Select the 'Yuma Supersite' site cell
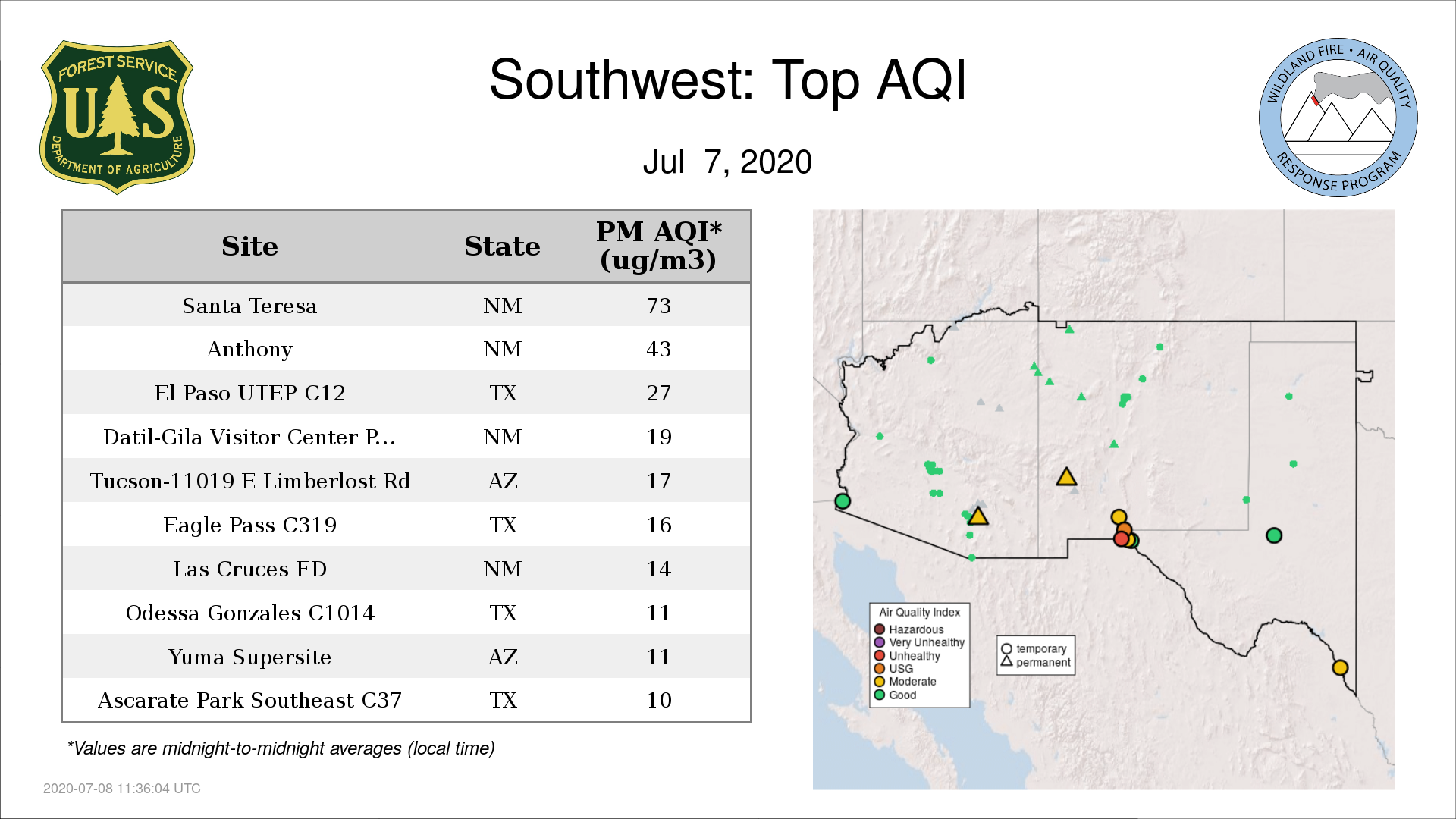 (249, 657)
